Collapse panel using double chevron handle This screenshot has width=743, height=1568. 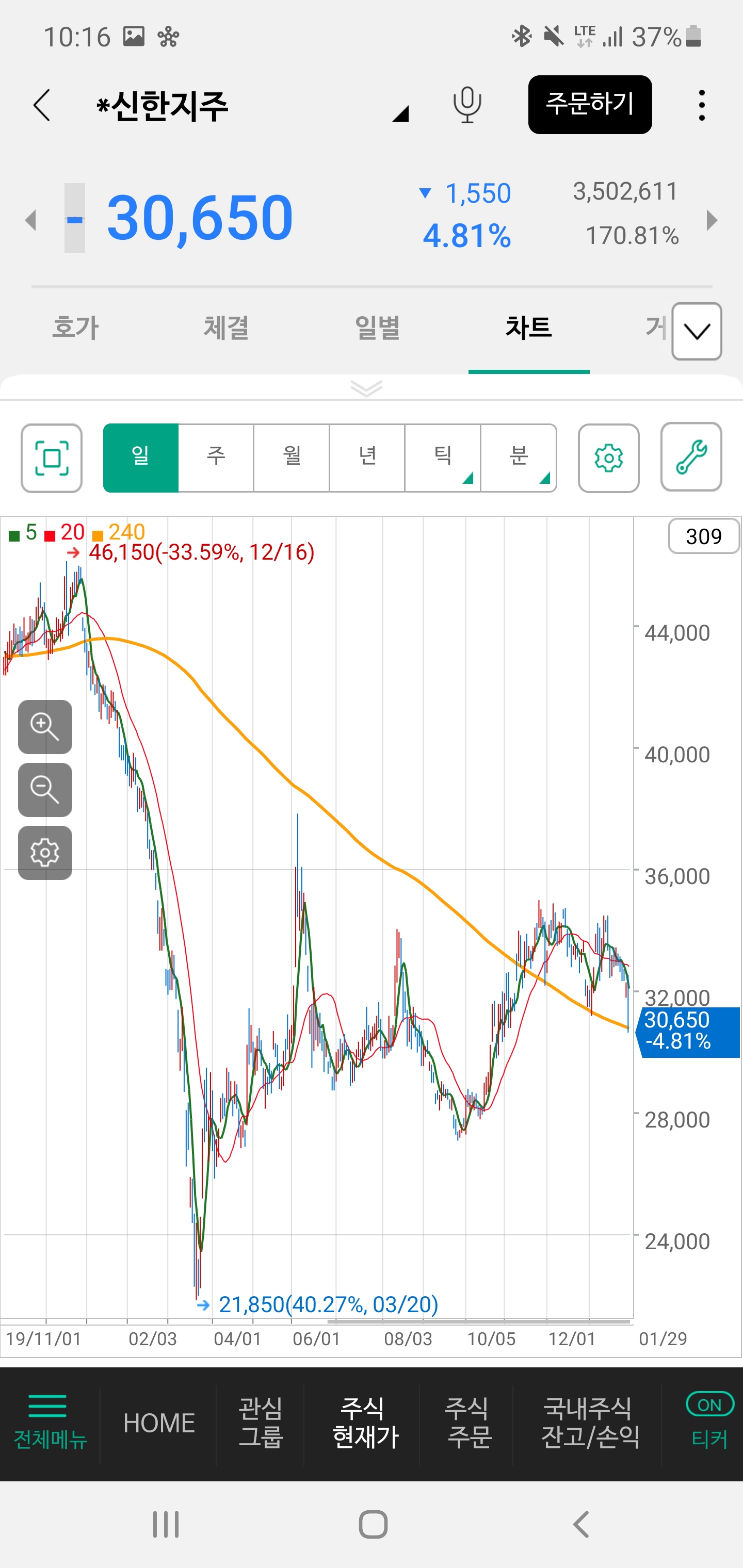(x=367, y=388)
